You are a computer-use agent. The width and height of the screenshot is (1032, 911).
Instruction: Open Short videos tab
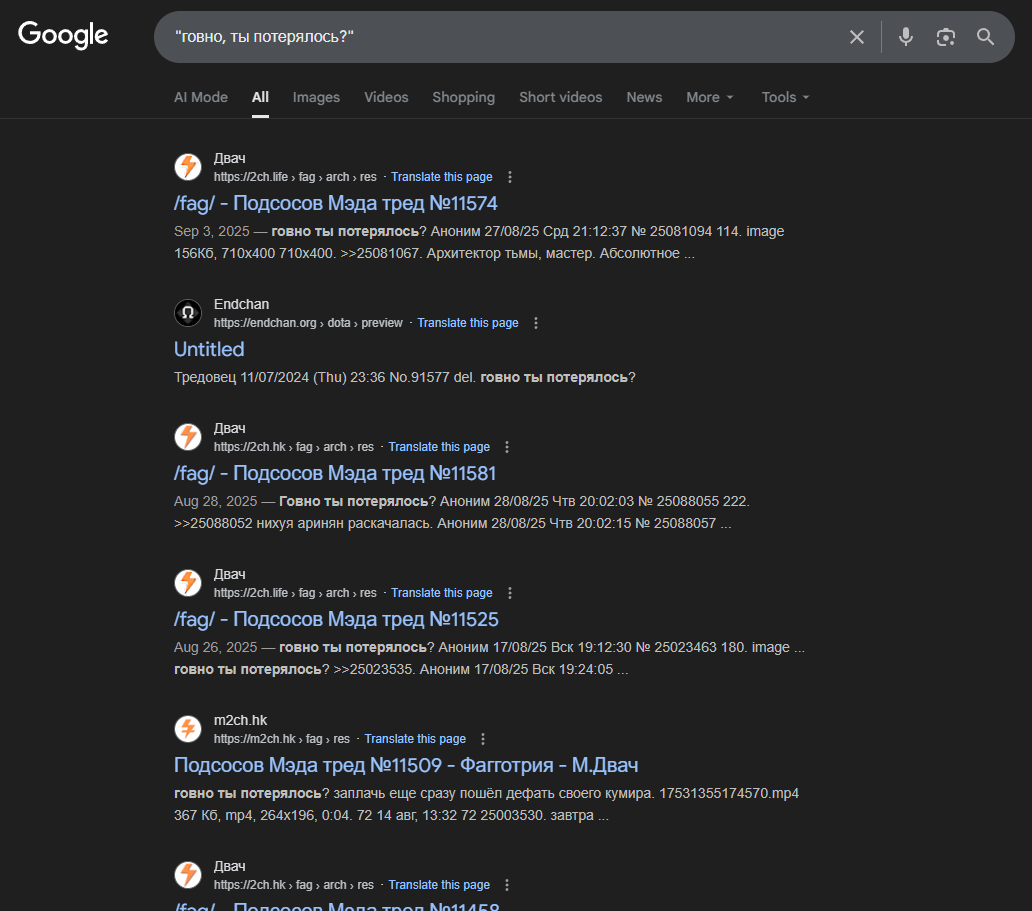point(561,97)
